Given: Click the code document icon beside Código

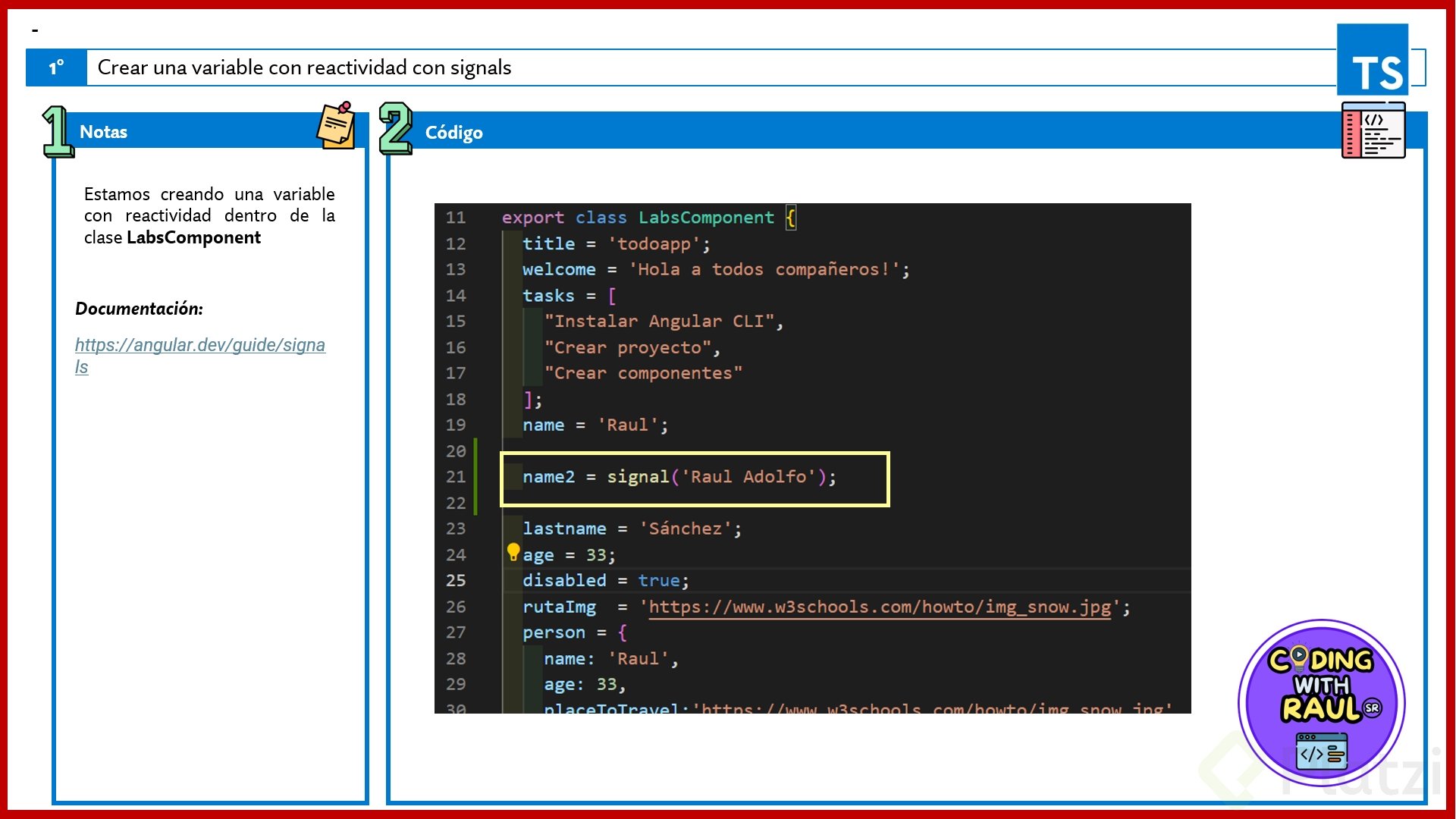Looking at the screenshot, I should point(1373,130).
